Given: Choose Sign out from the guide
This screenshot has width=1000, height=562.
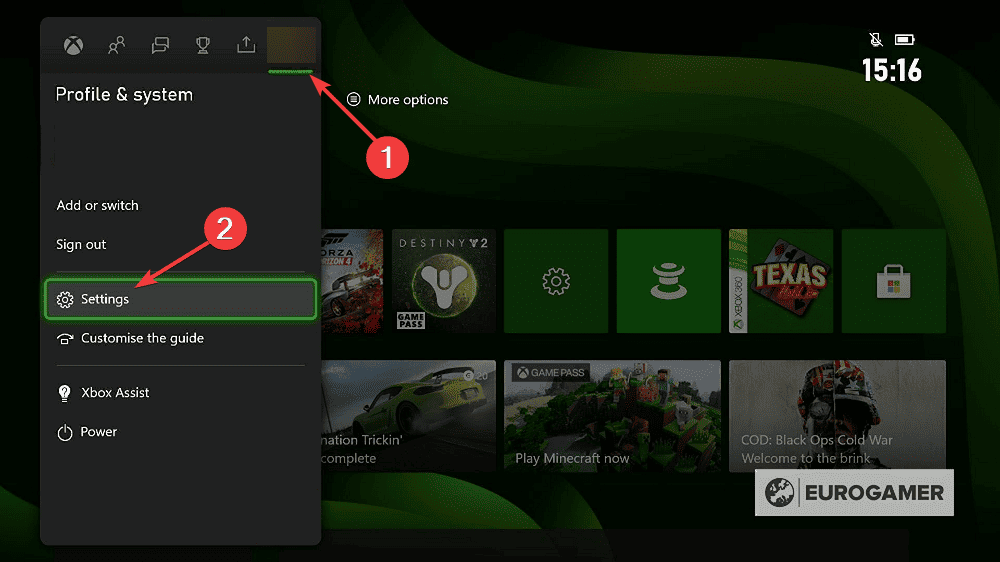Looking at the screenshot, I should 81,244.
